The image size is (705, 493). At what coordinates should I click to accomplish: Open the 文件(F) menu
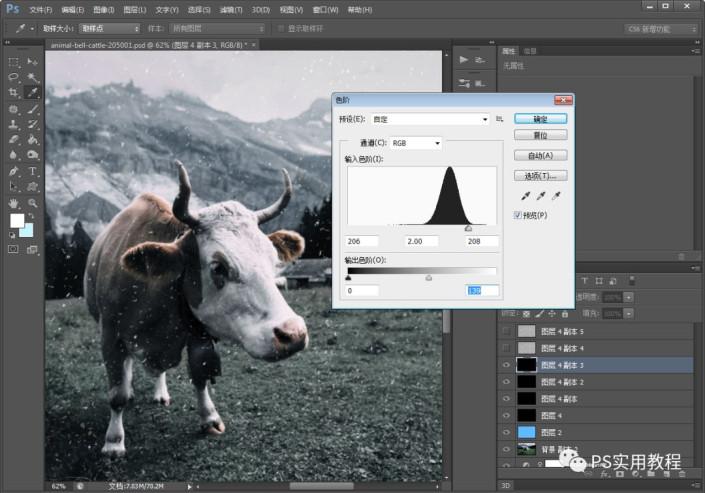point(41,9)
